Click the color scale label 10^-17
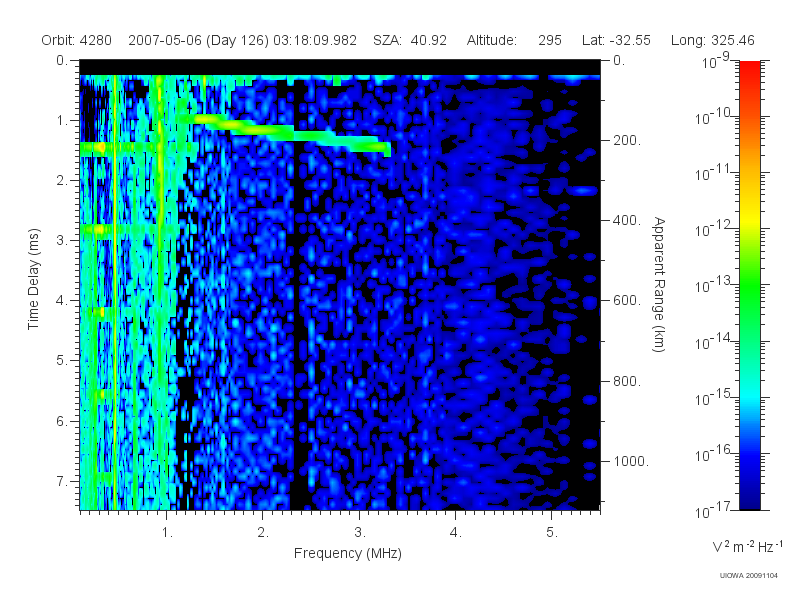 712,510
